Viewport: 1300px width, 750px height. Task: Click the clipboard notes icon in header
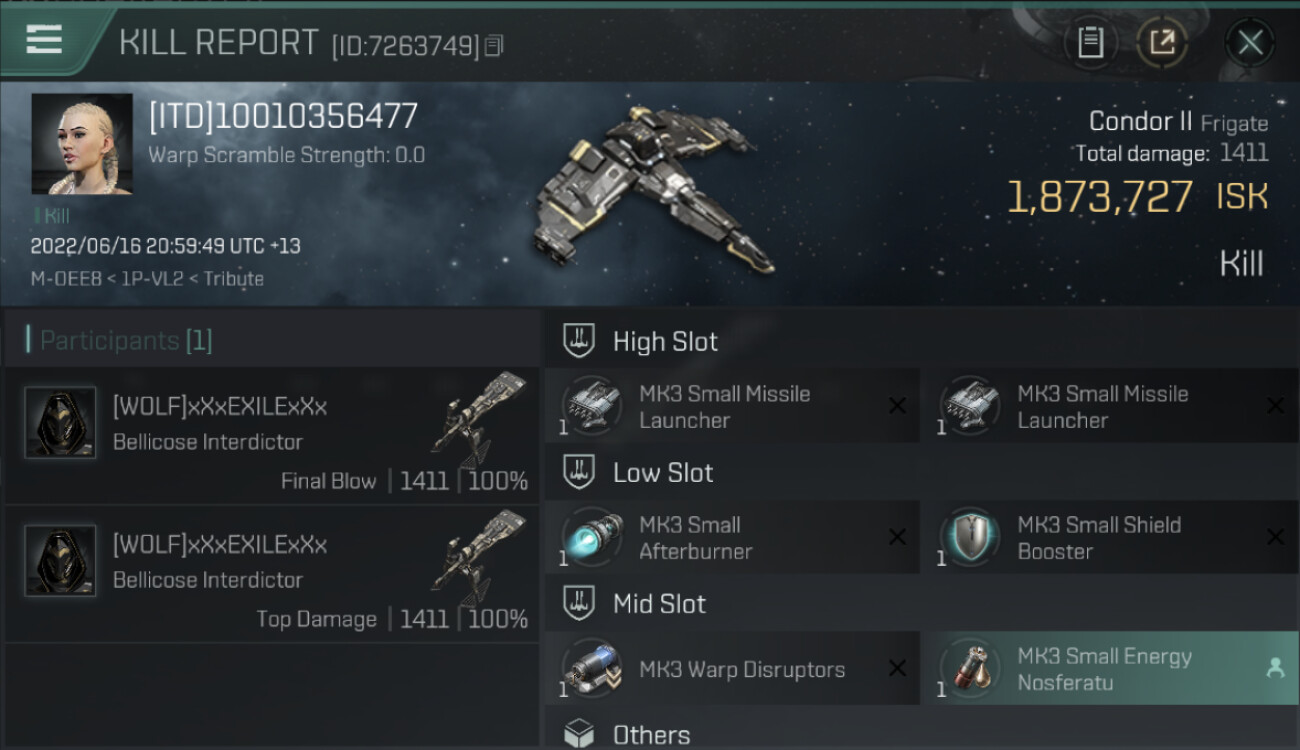(1090, 42)
